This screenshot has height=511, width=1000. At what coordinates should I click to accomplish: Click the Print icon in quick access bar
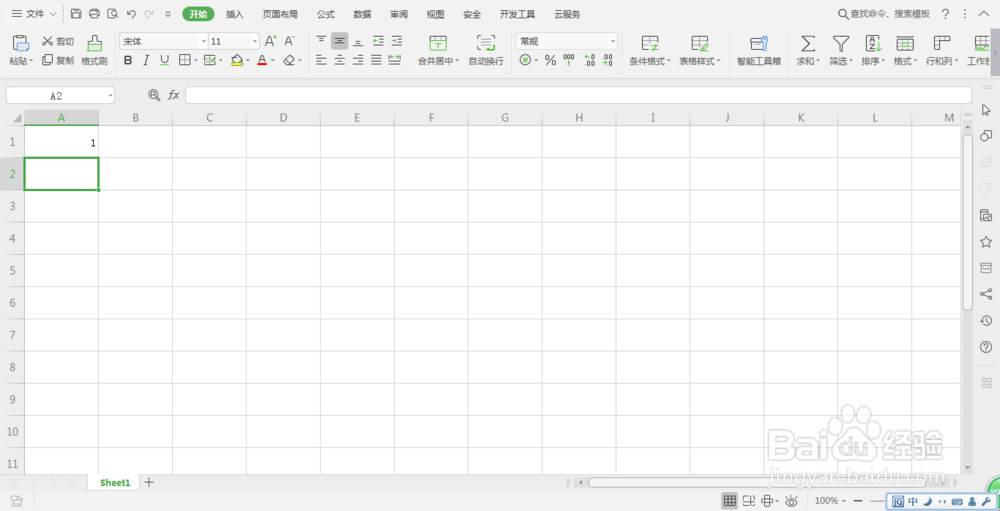click(94, 14)
